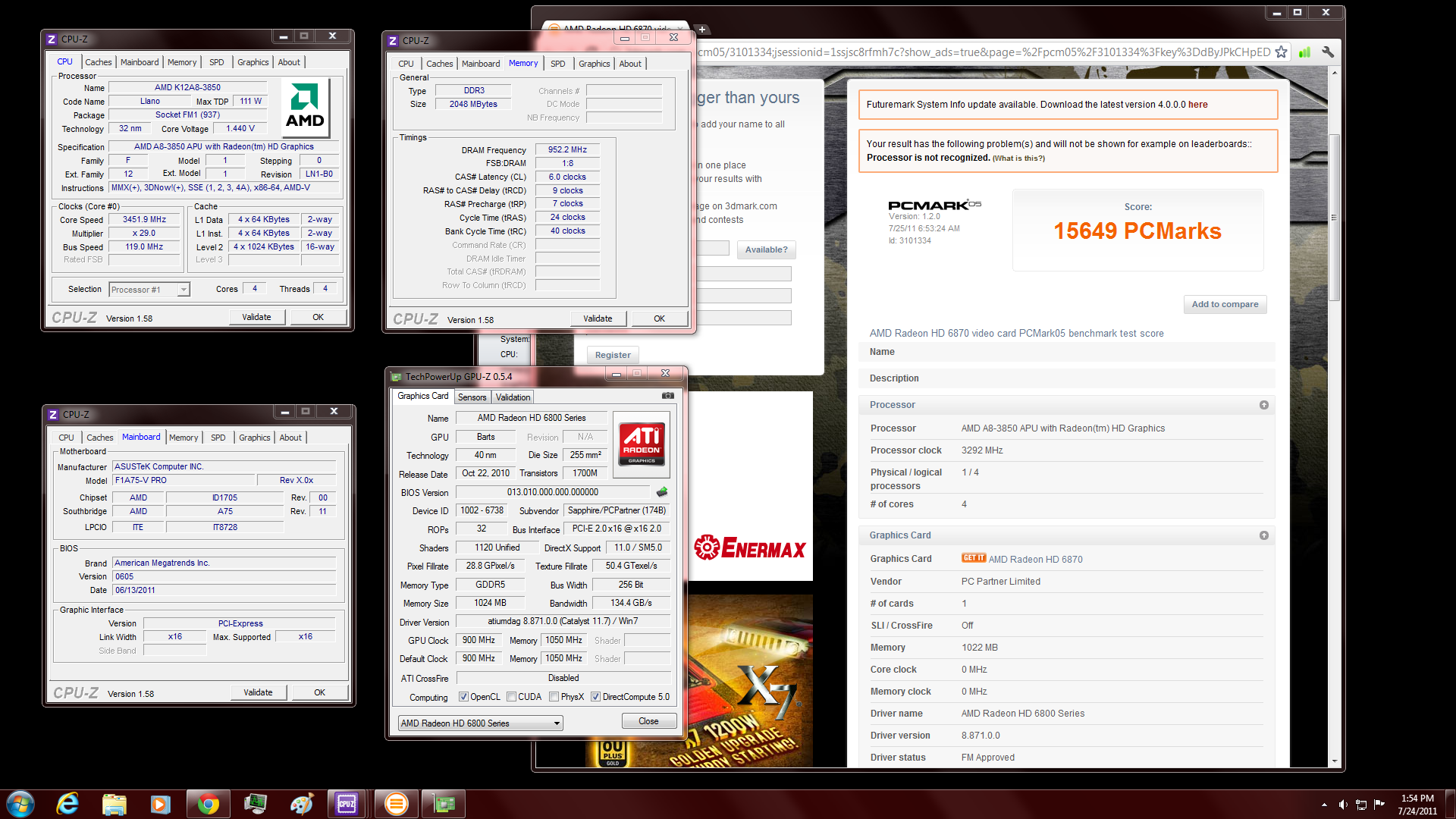Open a new Chrome tab
The width and height of the screenshot is (1456, 819).
702,30
